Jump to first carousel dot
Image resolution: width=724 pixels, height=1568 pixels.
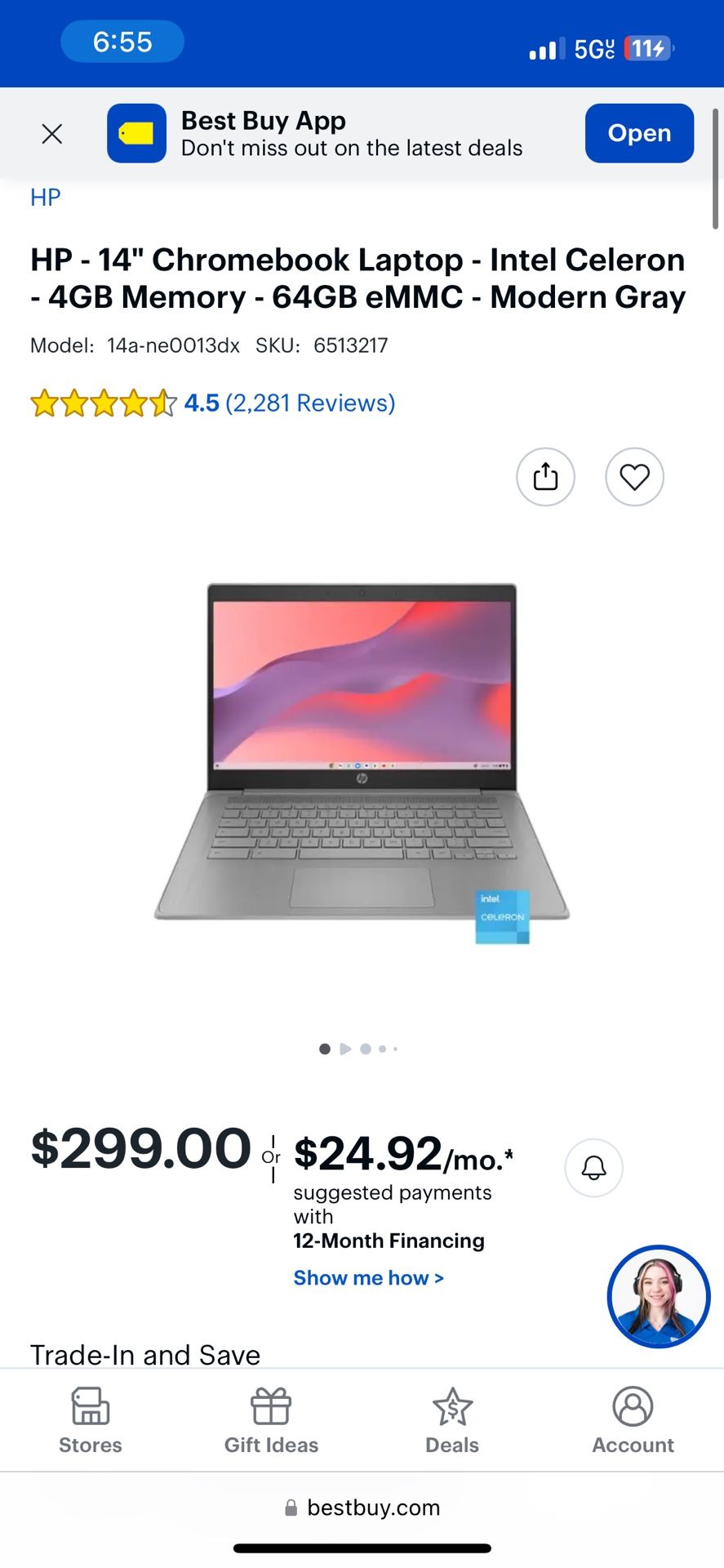coord(325,1049)
